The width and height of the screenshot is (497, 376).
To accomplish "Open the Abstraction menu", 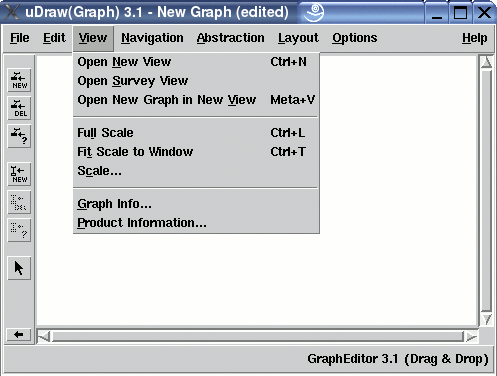I will 231,38.
